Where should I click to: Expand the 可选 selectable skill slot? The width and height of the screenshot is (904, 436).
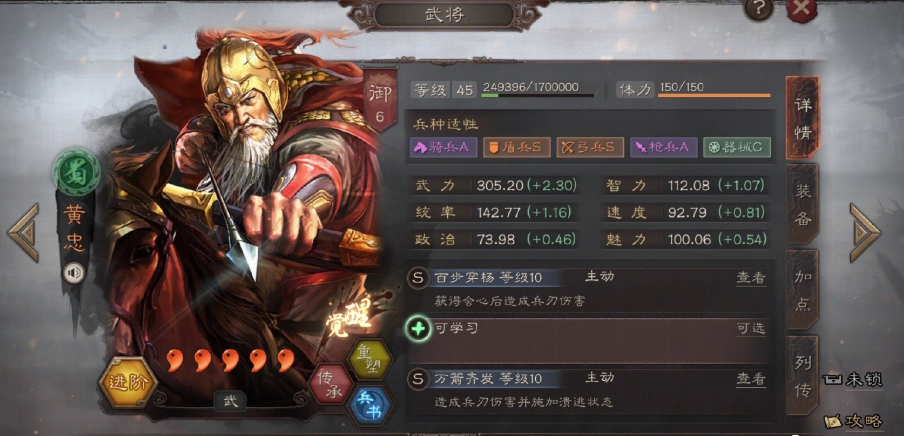click(751, 329)
